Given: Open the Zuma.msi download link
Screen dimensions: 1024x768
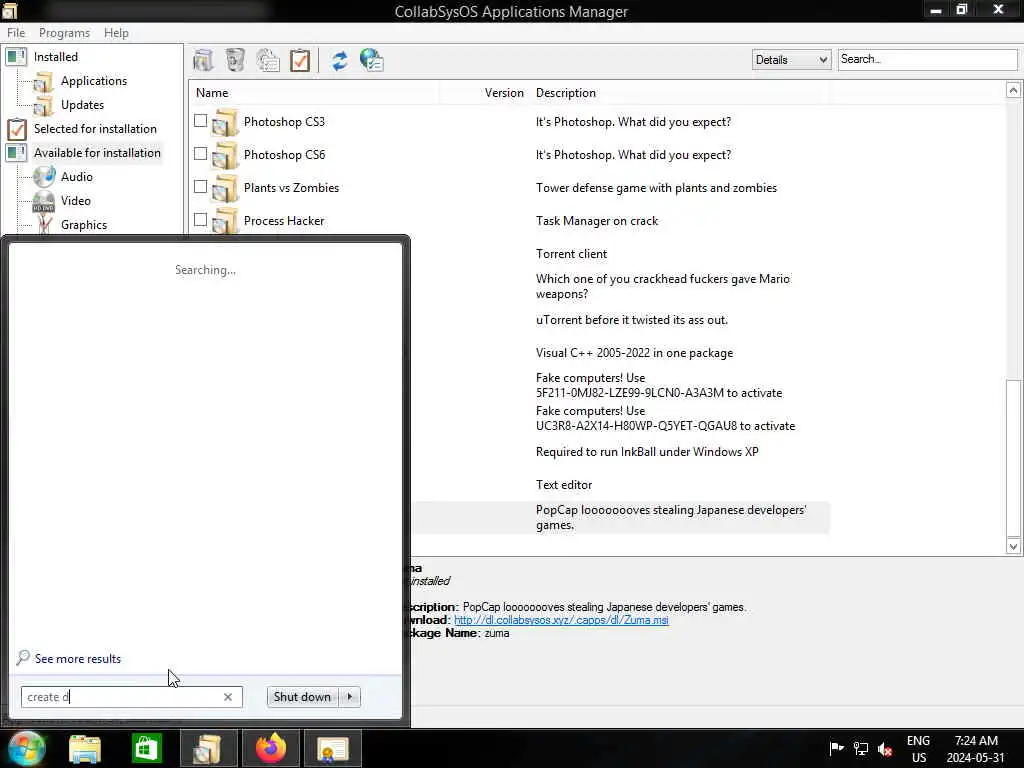Looking at the screenshot, I should [x=561, y=620].
